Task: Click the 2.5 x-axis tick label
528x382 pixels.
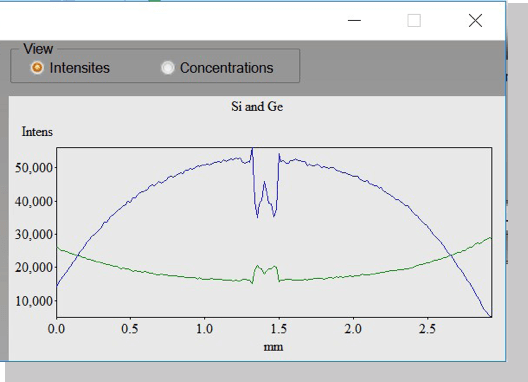Action: click(427, 329)
